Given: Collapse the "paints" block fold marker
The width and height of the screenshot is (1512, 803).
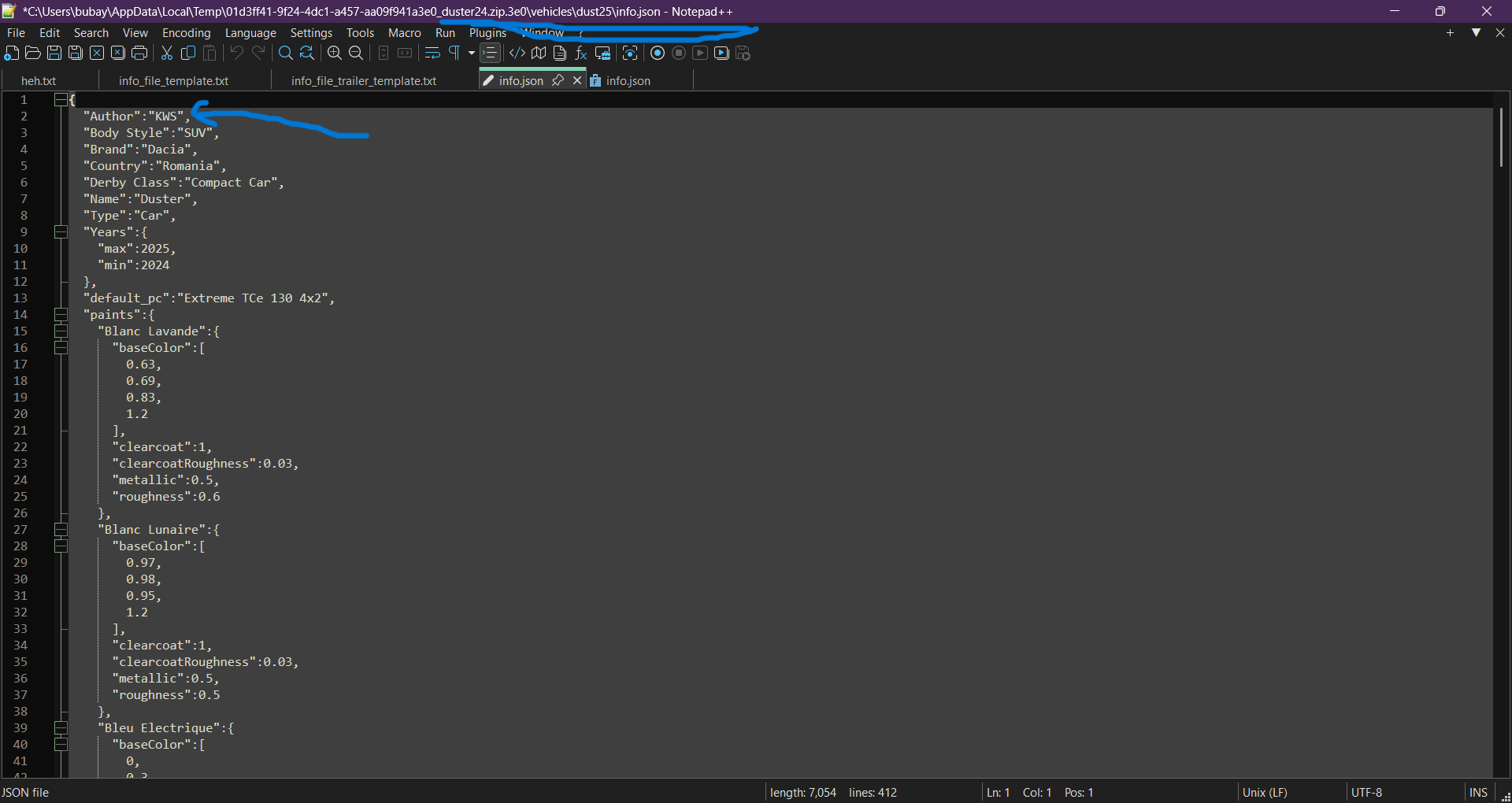Looking at the screenshot, I should [61, 315].
